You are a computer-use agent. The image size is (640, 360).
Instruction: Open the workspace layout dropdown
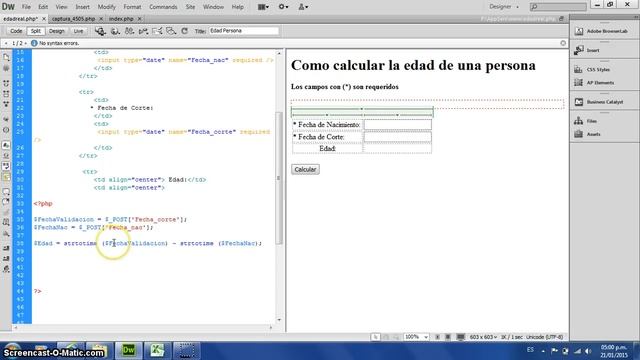click(x=263, y=7)
